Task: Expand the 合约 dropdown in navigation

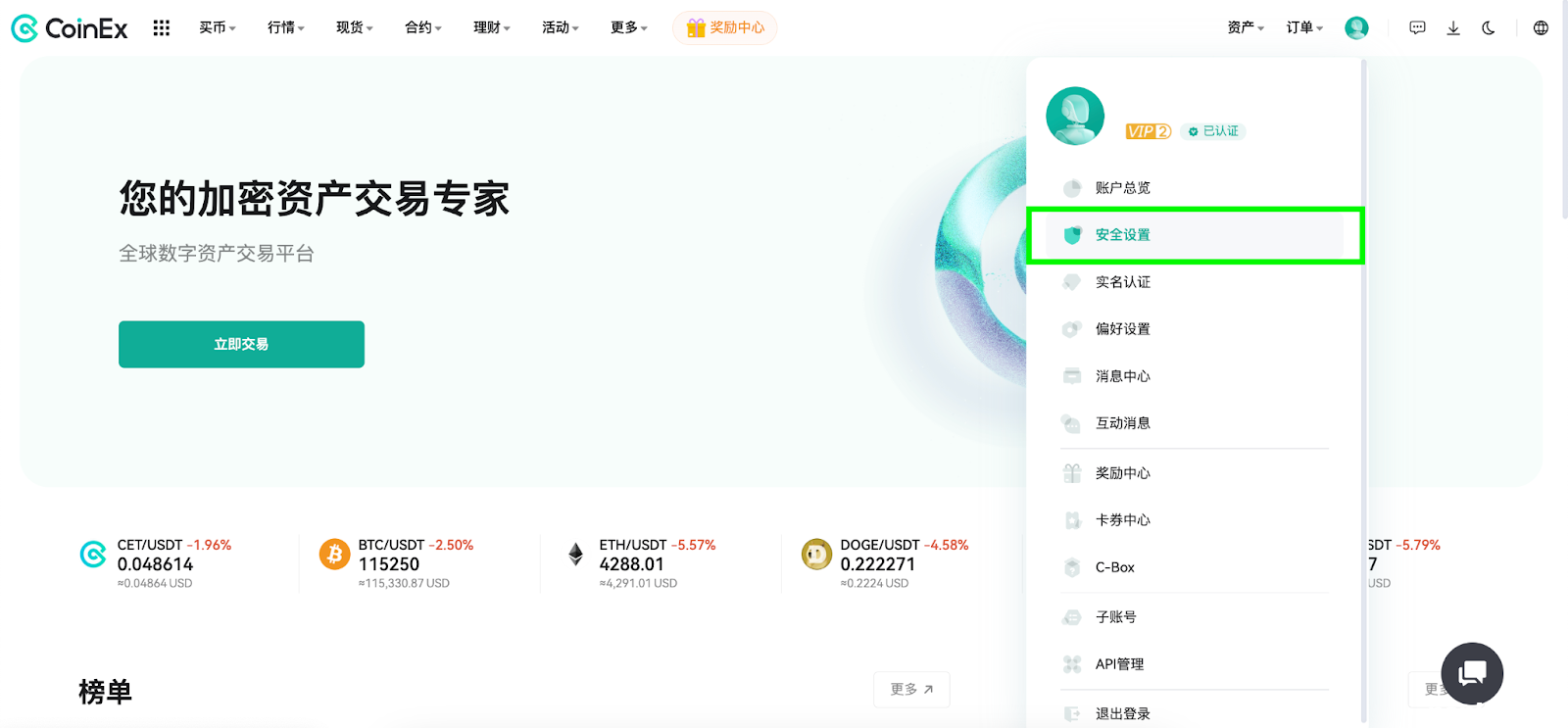Action: 422,28
